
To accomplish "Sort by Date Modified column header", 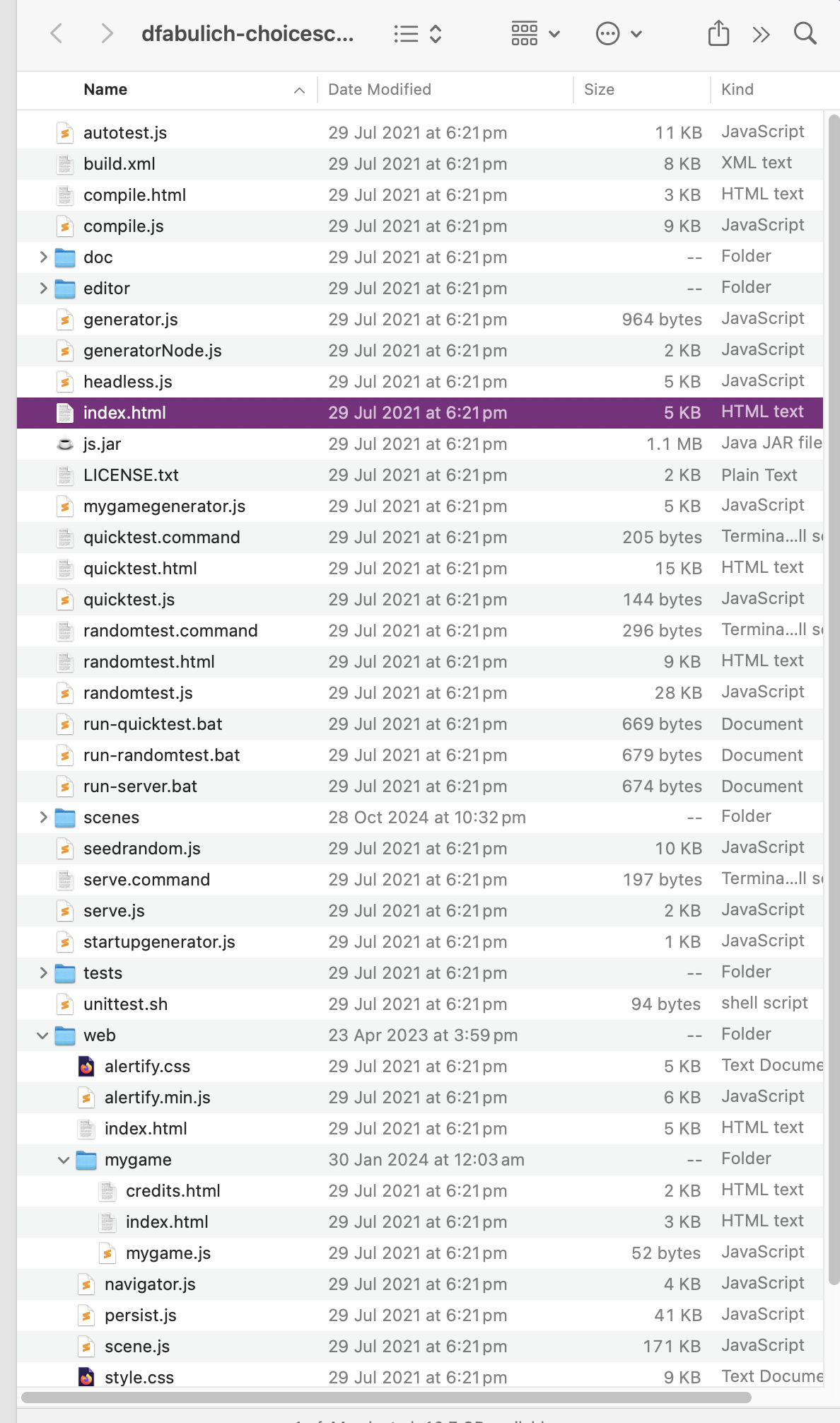I will coord(380,90).
